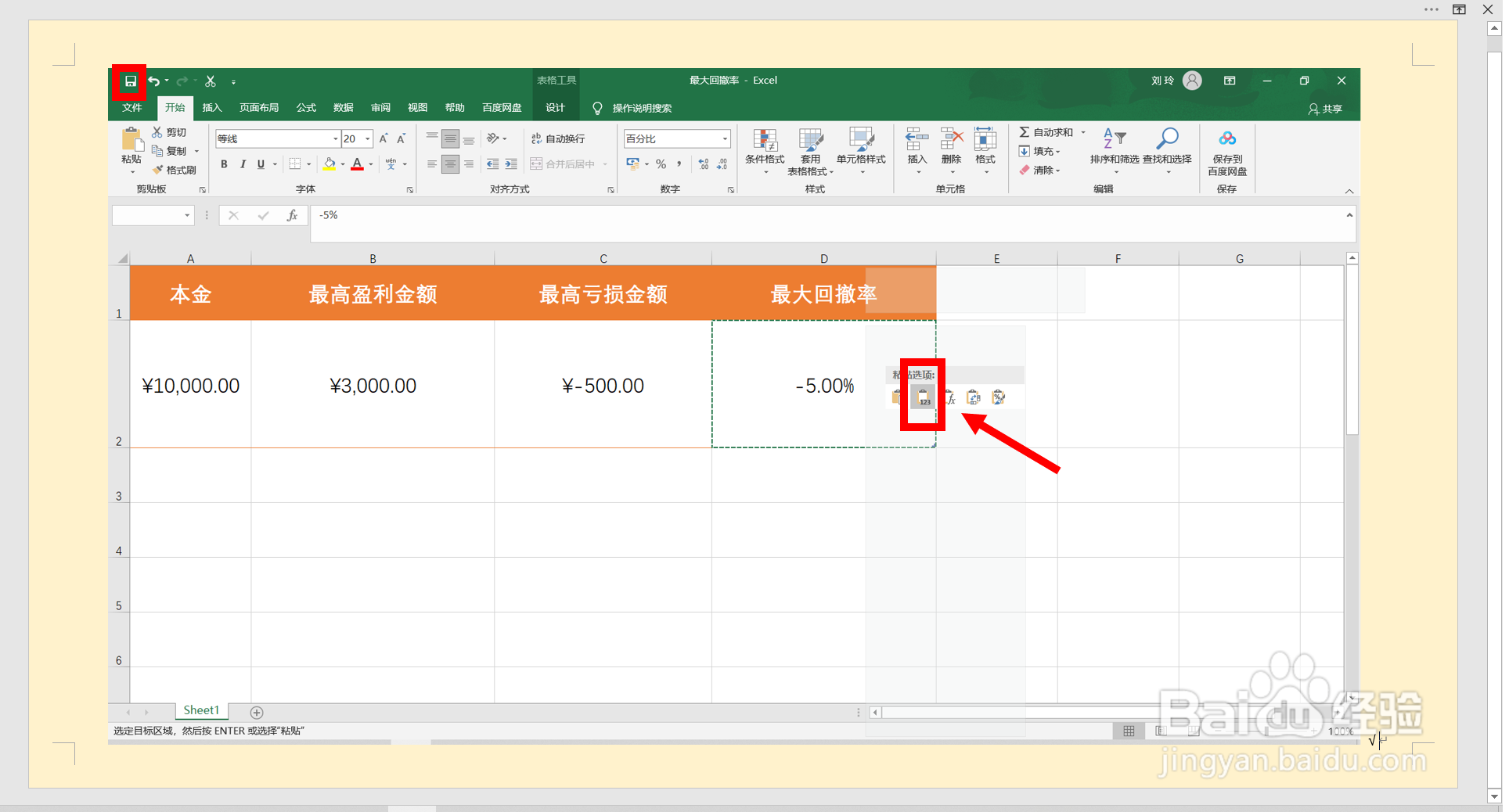Toggle 自动换行 wrap text
The height and width of the screenshot is (812, 1509).
(558, 138)
